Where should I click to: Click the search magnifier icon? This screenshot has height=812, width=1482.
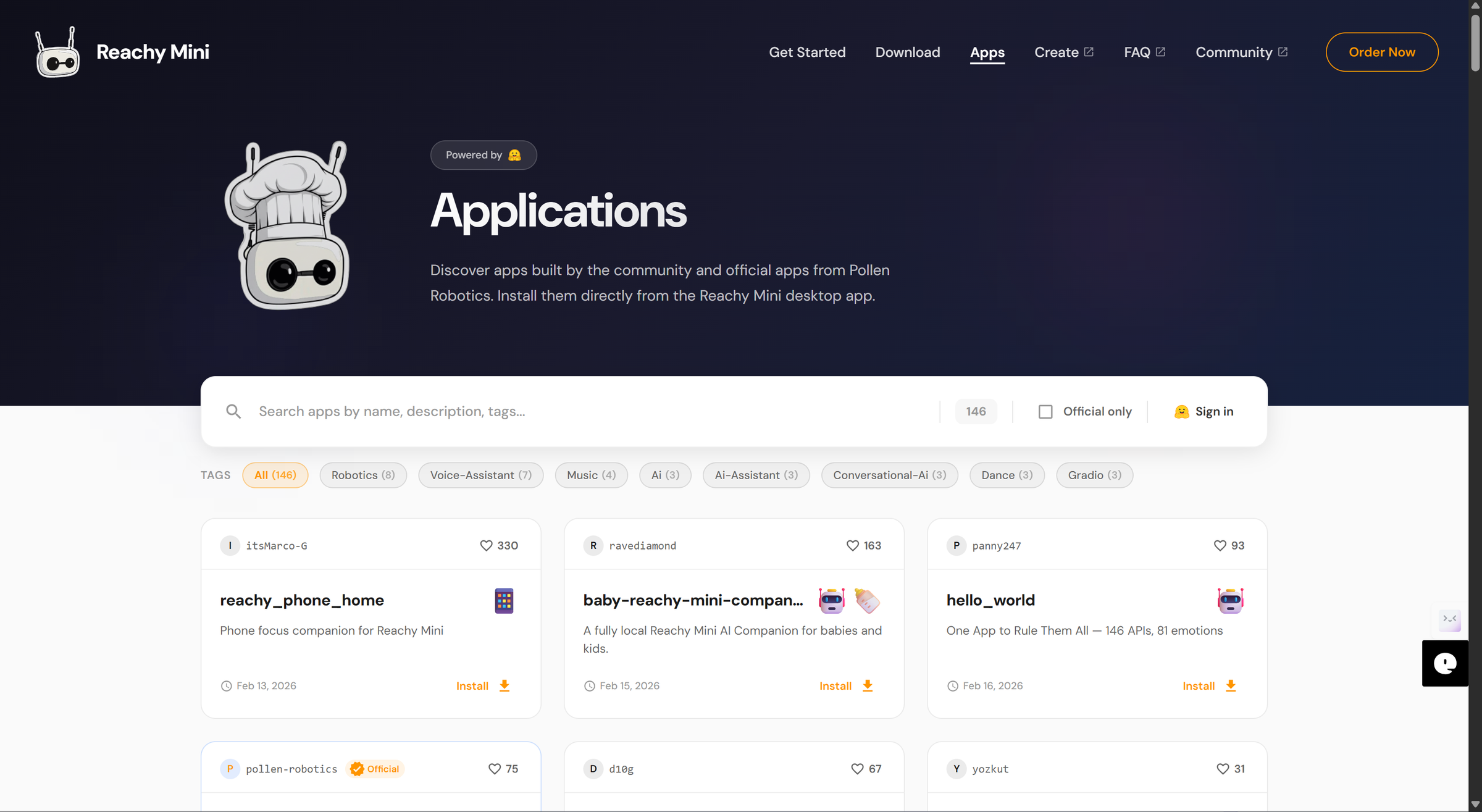click(233, 411)
